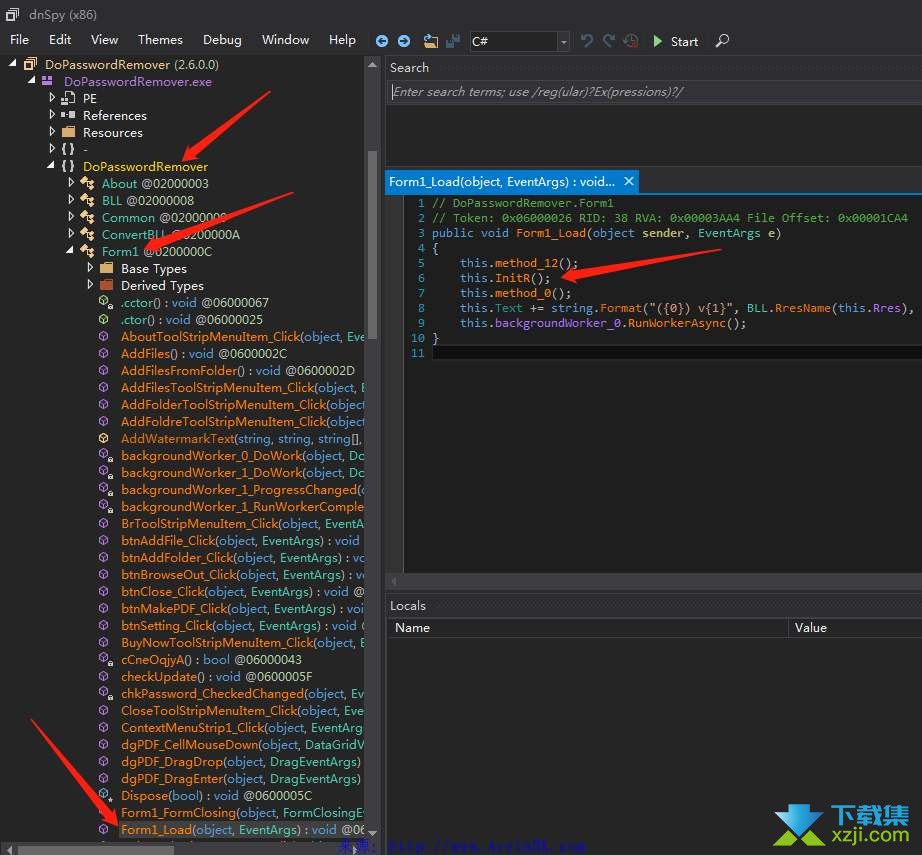Click the Locals Value column header
The height and width of the screenshot is (855, 922).
(x=811, y=628)
